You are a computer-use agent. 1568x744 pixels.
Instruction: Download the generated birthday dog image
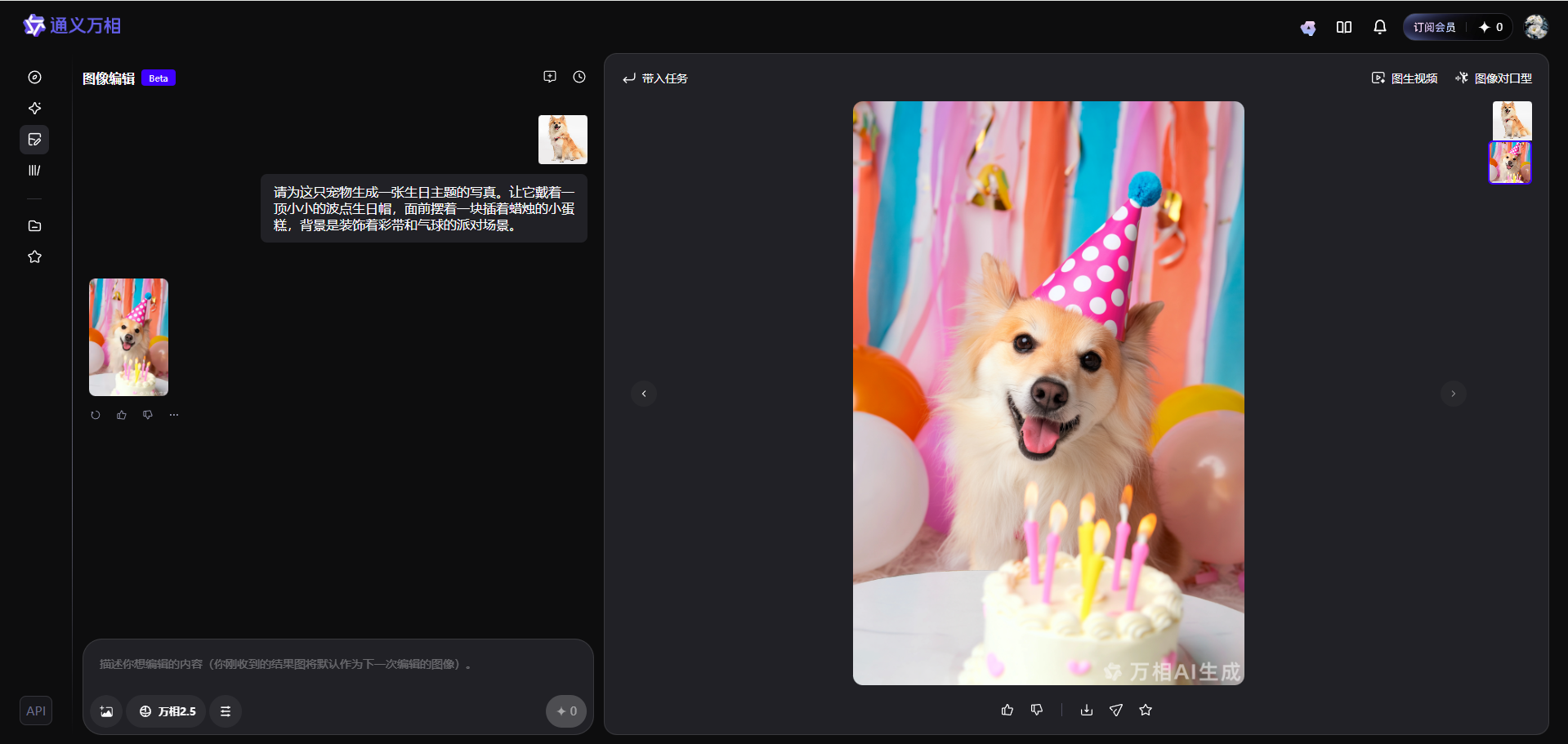(1086, 710)
